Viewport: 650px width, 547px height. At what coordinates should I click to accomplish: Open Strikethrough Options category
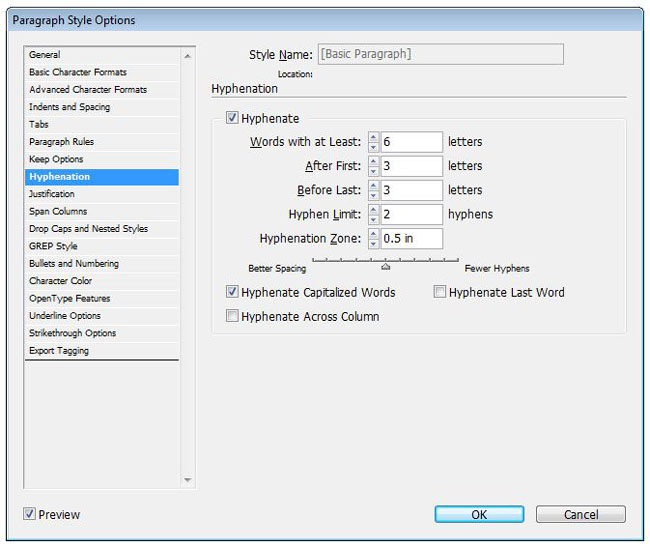102,333
